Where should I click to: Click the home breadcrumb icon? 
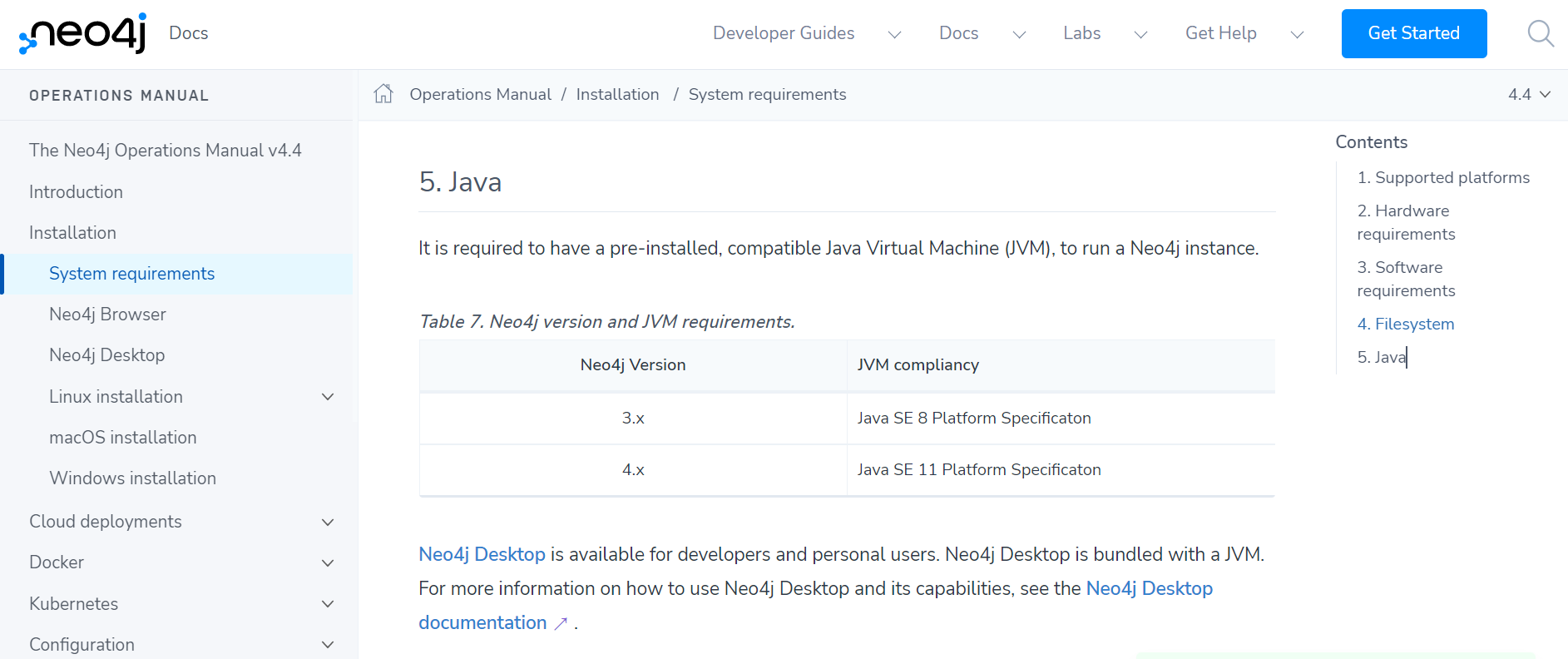click(383, 94)
